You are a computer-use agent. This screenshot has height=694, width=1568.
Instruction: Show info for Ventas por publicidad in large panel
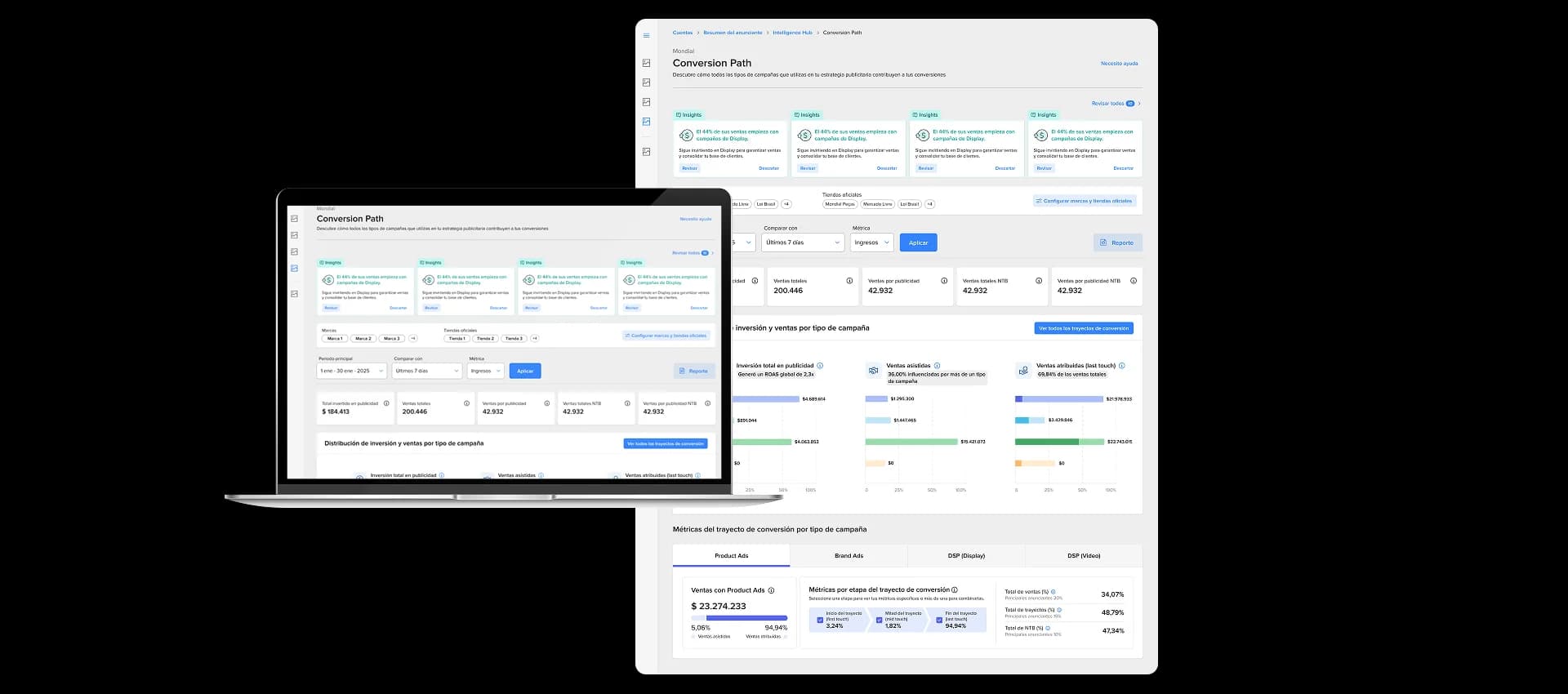point(944,281)
